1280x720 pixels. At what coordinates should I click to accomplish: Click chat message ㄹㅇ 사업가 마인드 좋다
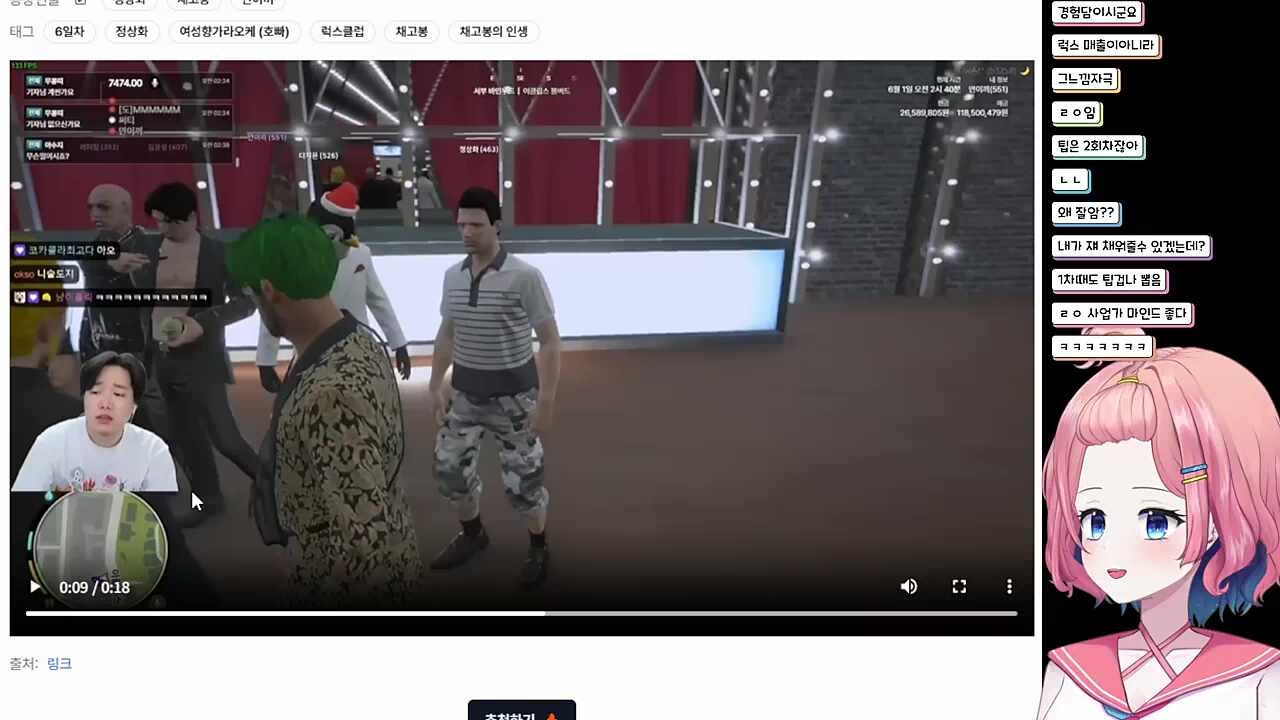[x=1122, y=314]
